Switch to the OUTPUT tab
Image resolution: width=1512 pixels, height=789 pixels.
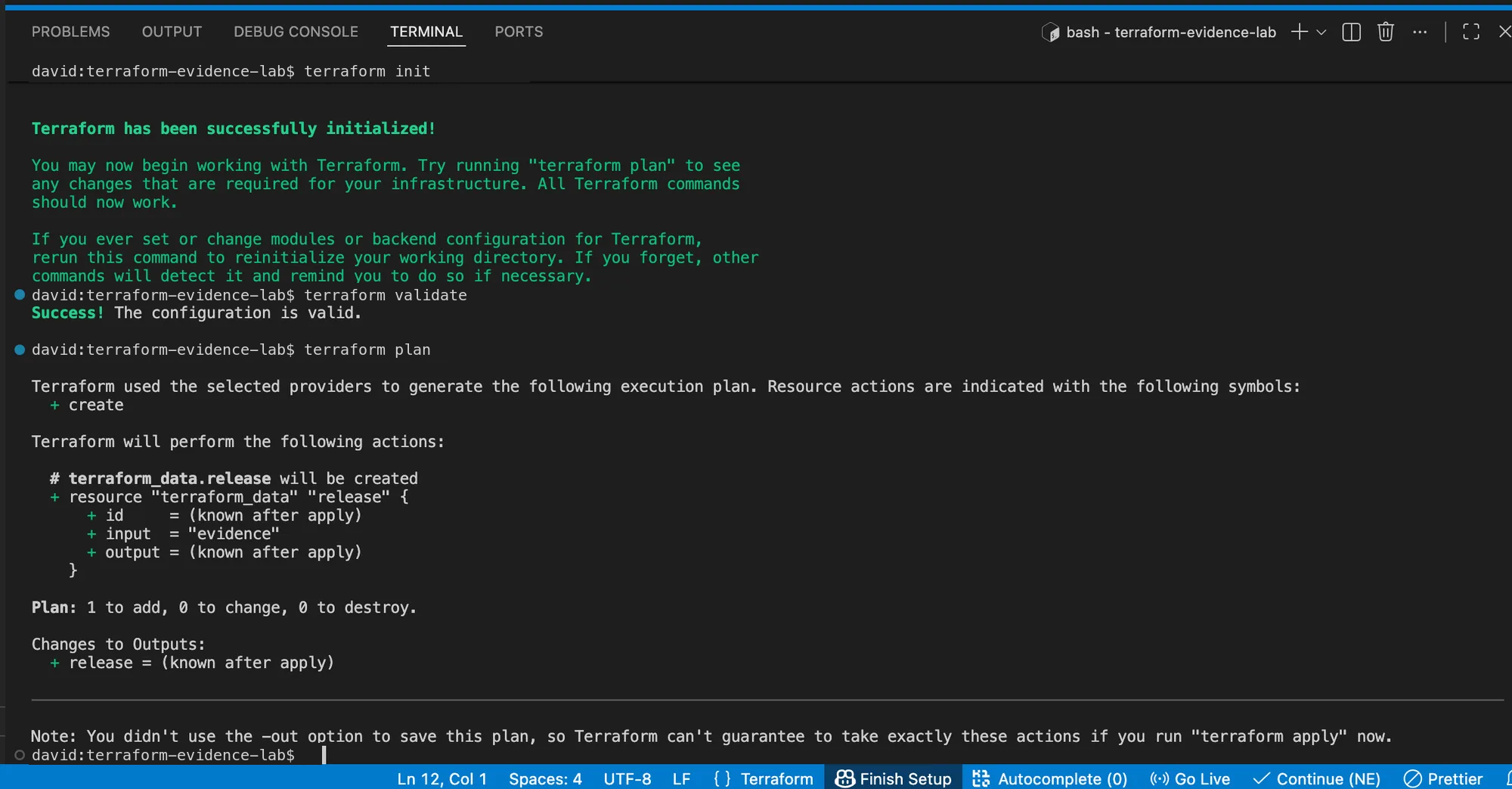click(172, 32)
